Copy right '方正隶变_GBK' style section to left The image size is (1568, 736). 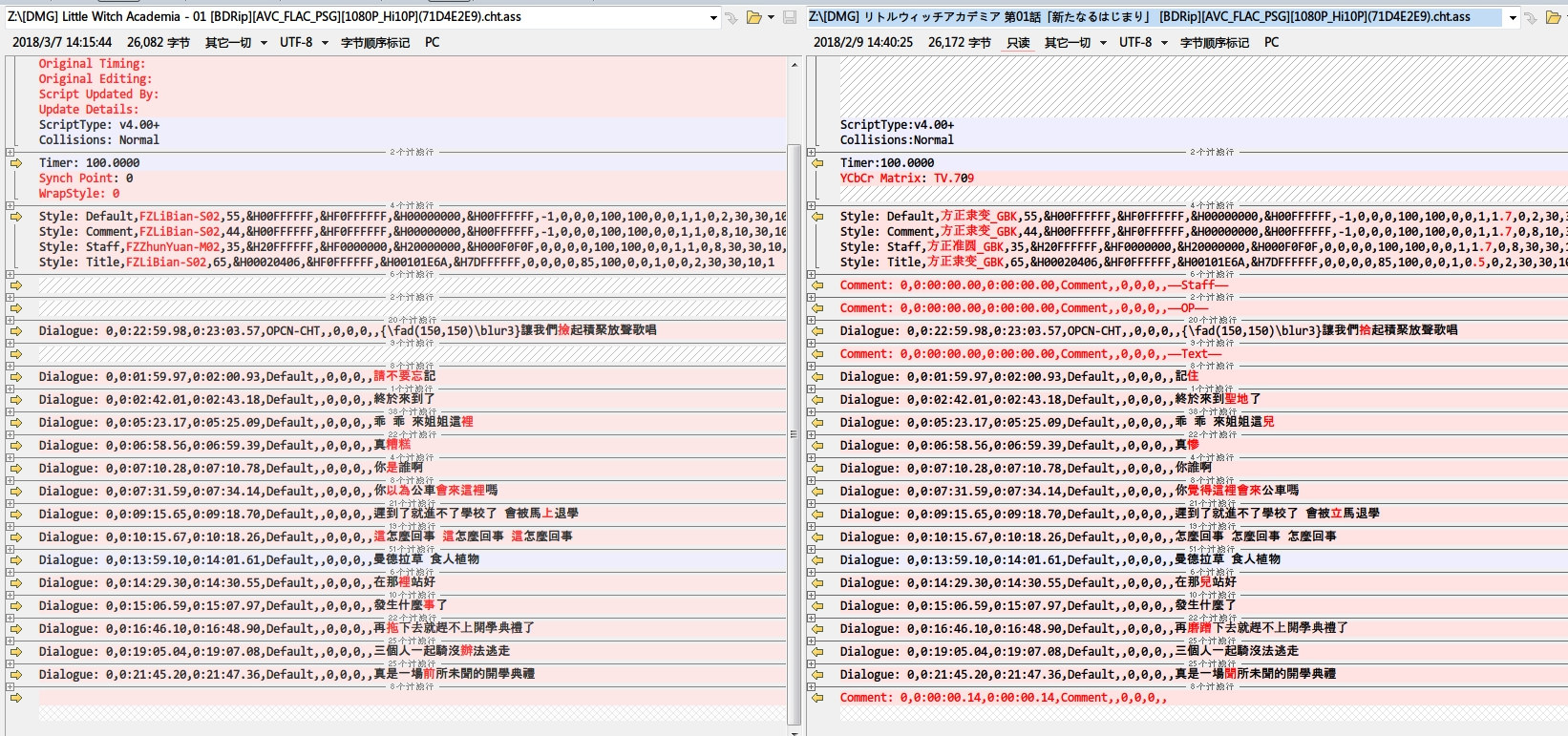(x=817, y=217)
